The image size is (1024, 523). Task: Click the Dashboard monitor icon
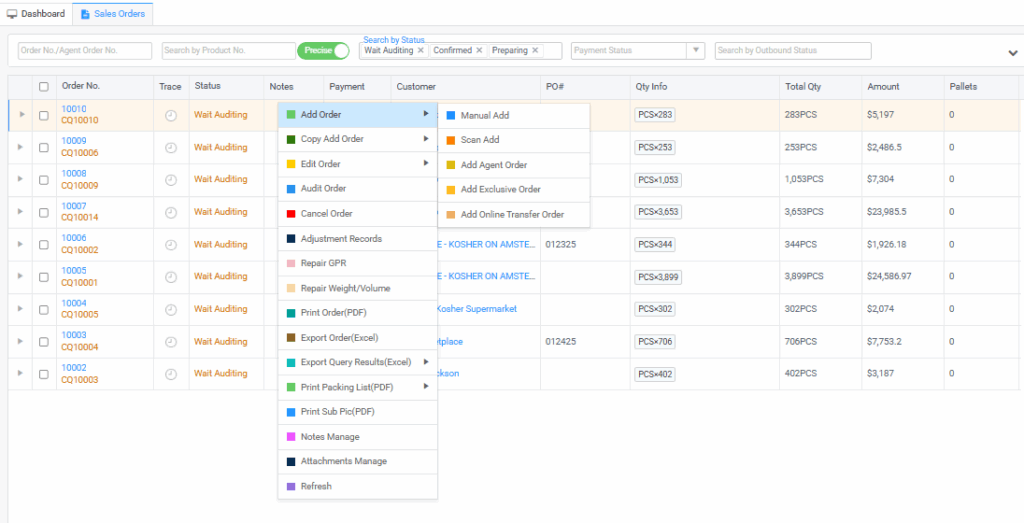(x=12, y=14)
